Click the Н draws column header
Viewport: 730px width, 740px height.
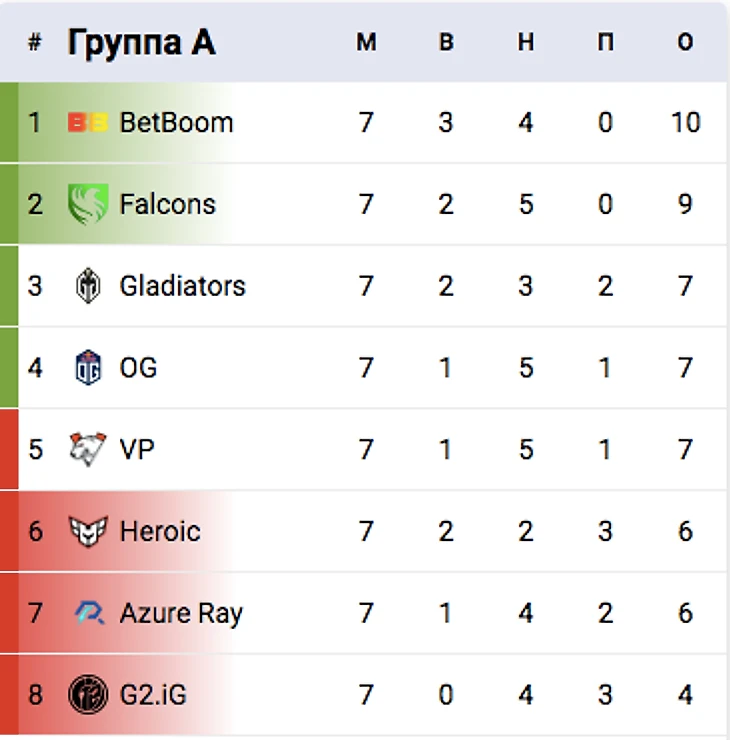(526, 43)
